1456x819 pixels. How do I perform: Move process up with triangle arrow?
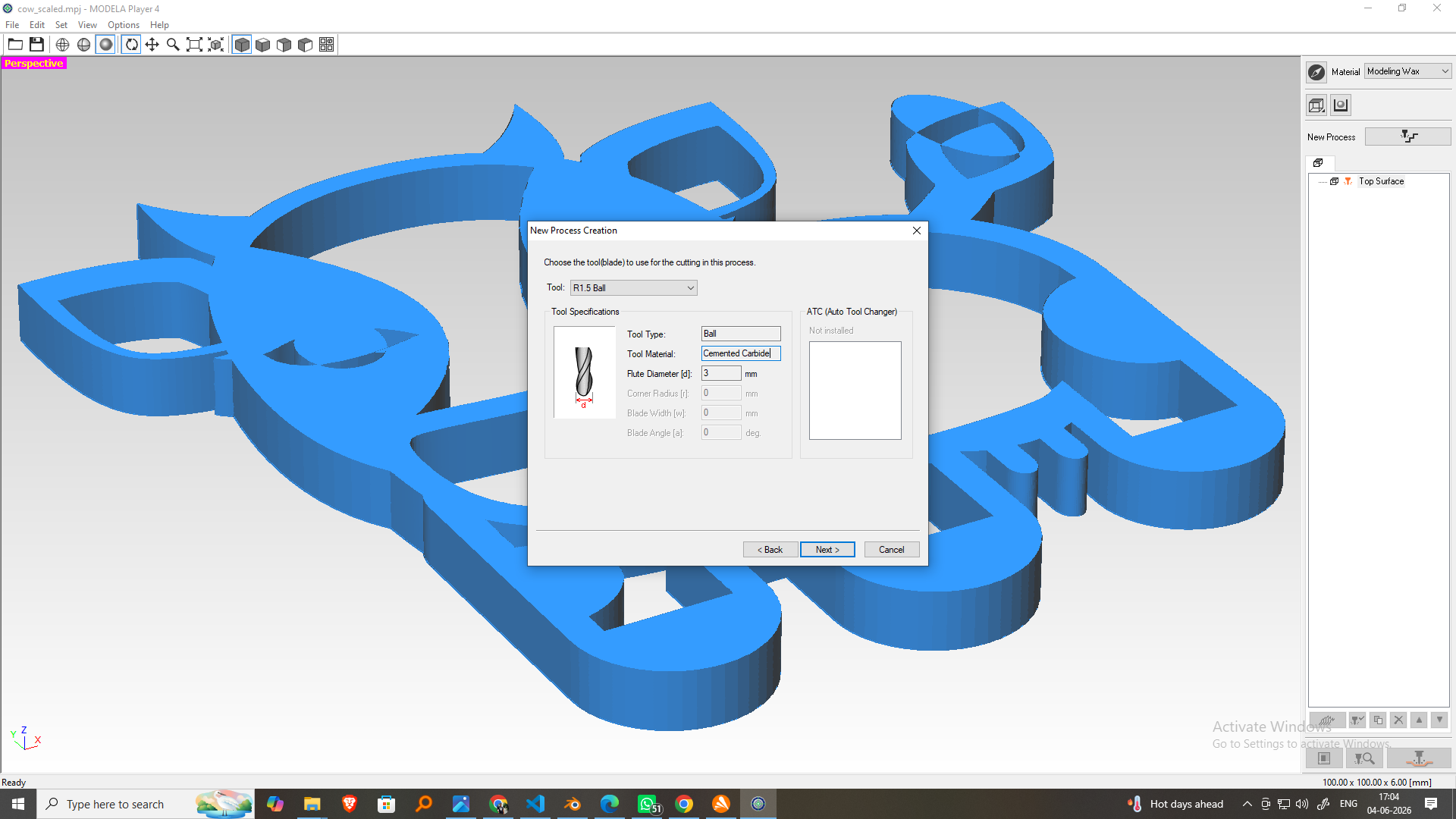tap(1419, 720)
